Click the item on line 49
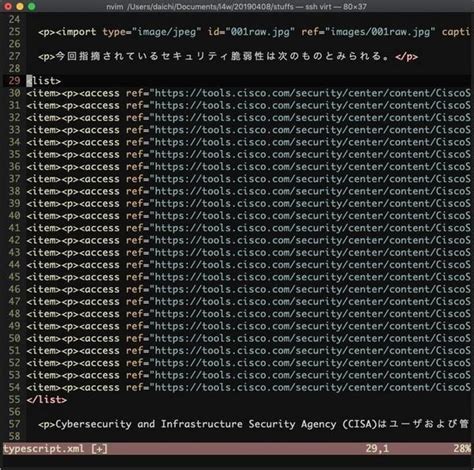 (248, 326)
